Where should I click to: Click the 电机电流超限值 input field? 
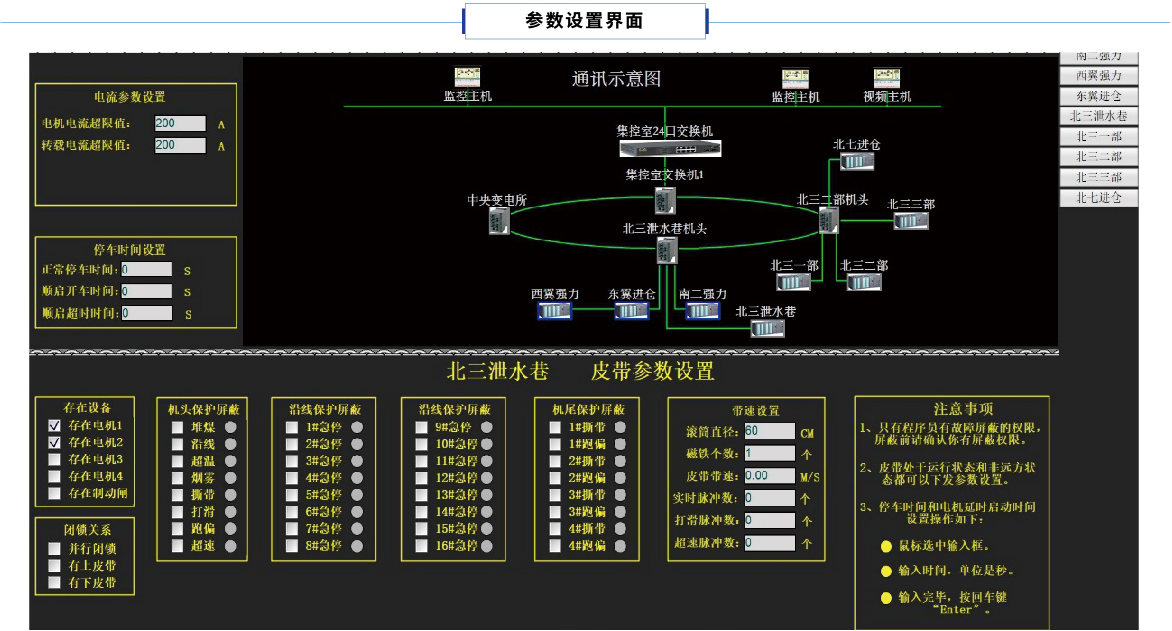click(180, 123)
